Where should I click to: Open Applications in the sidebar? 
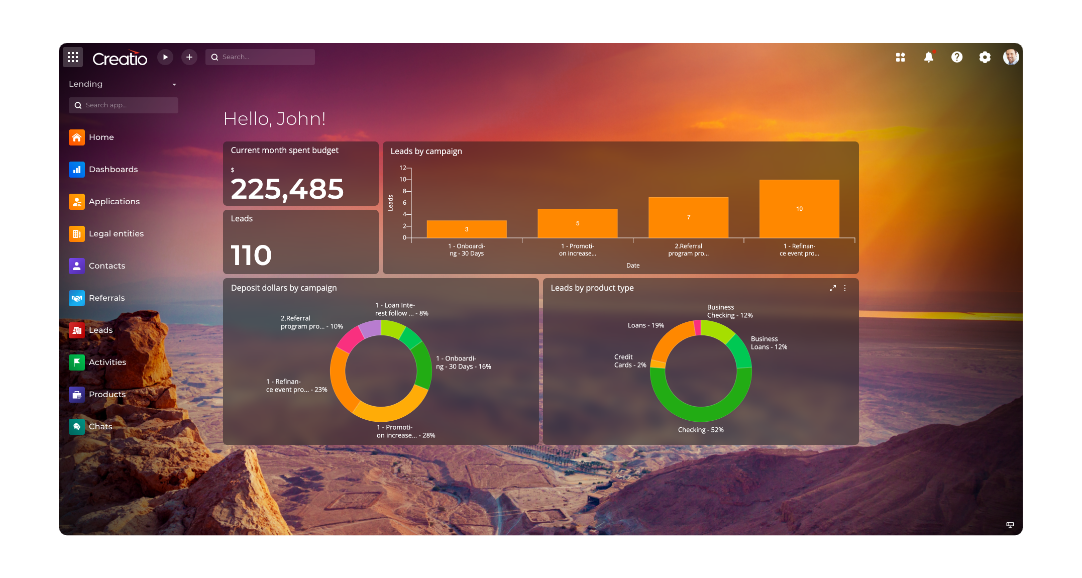point(113,202)
